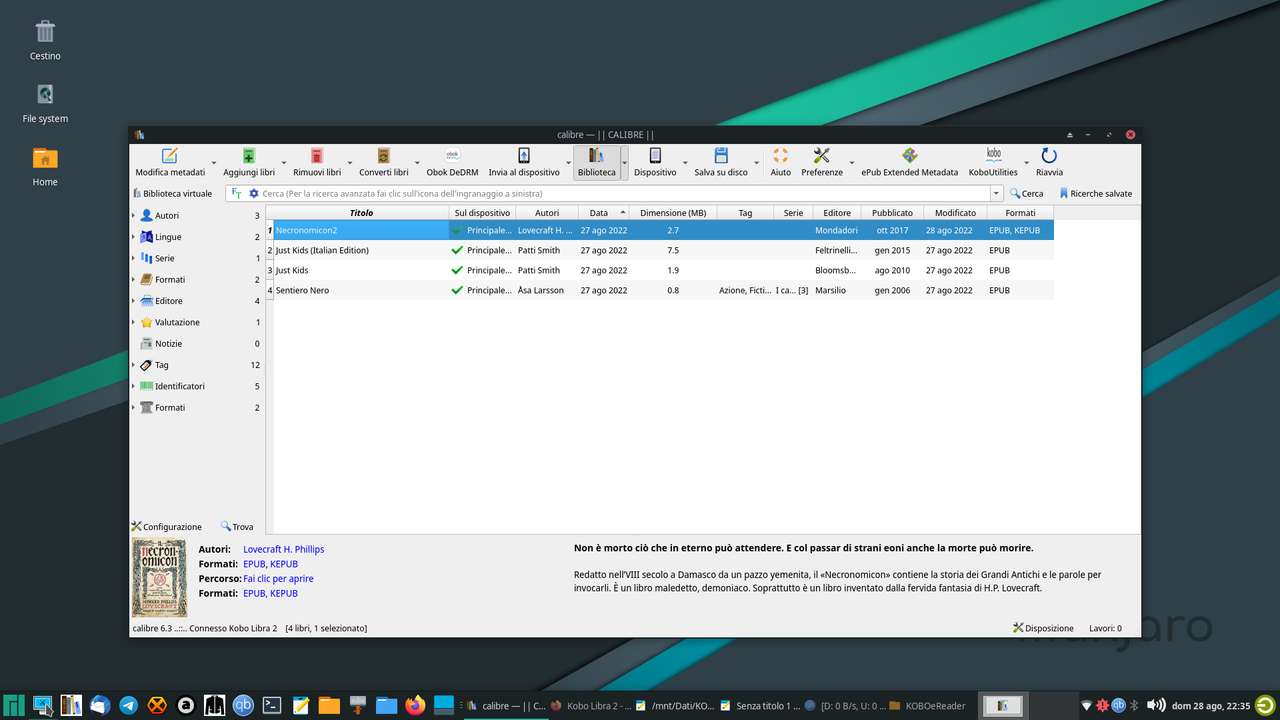Expand Valutazione tree category
Screen dimensions: 1280x720
(134, 322)
